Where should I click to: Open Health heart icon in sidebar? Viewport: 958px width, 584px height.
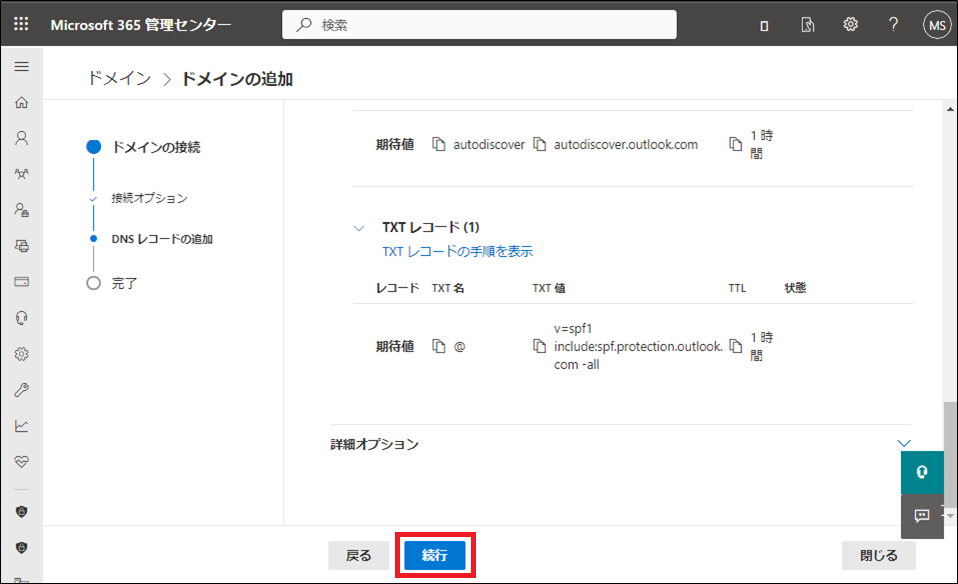coord(21,462)
